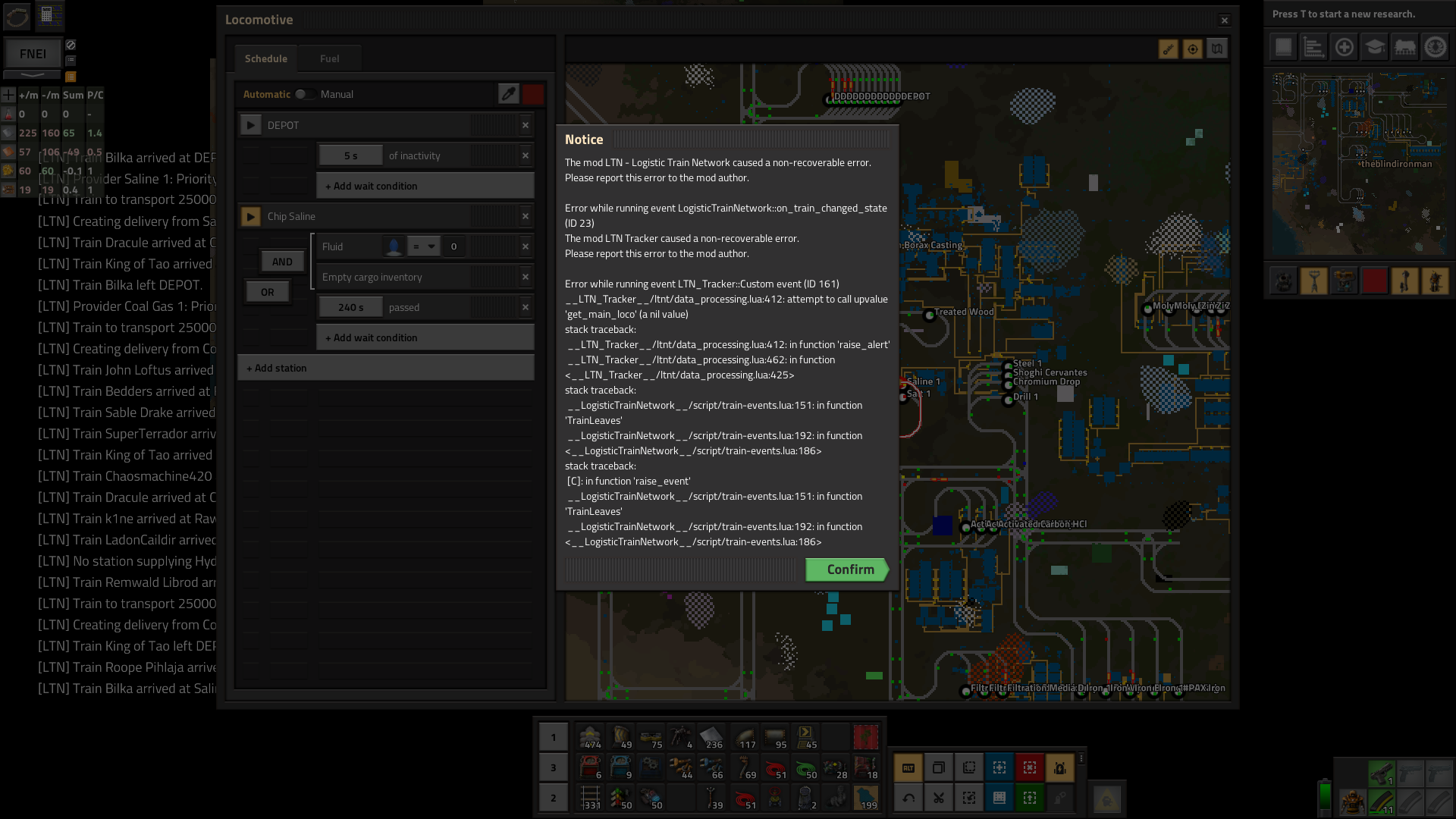Open the trains overview locomotive icon

(x=1404, y=47)
